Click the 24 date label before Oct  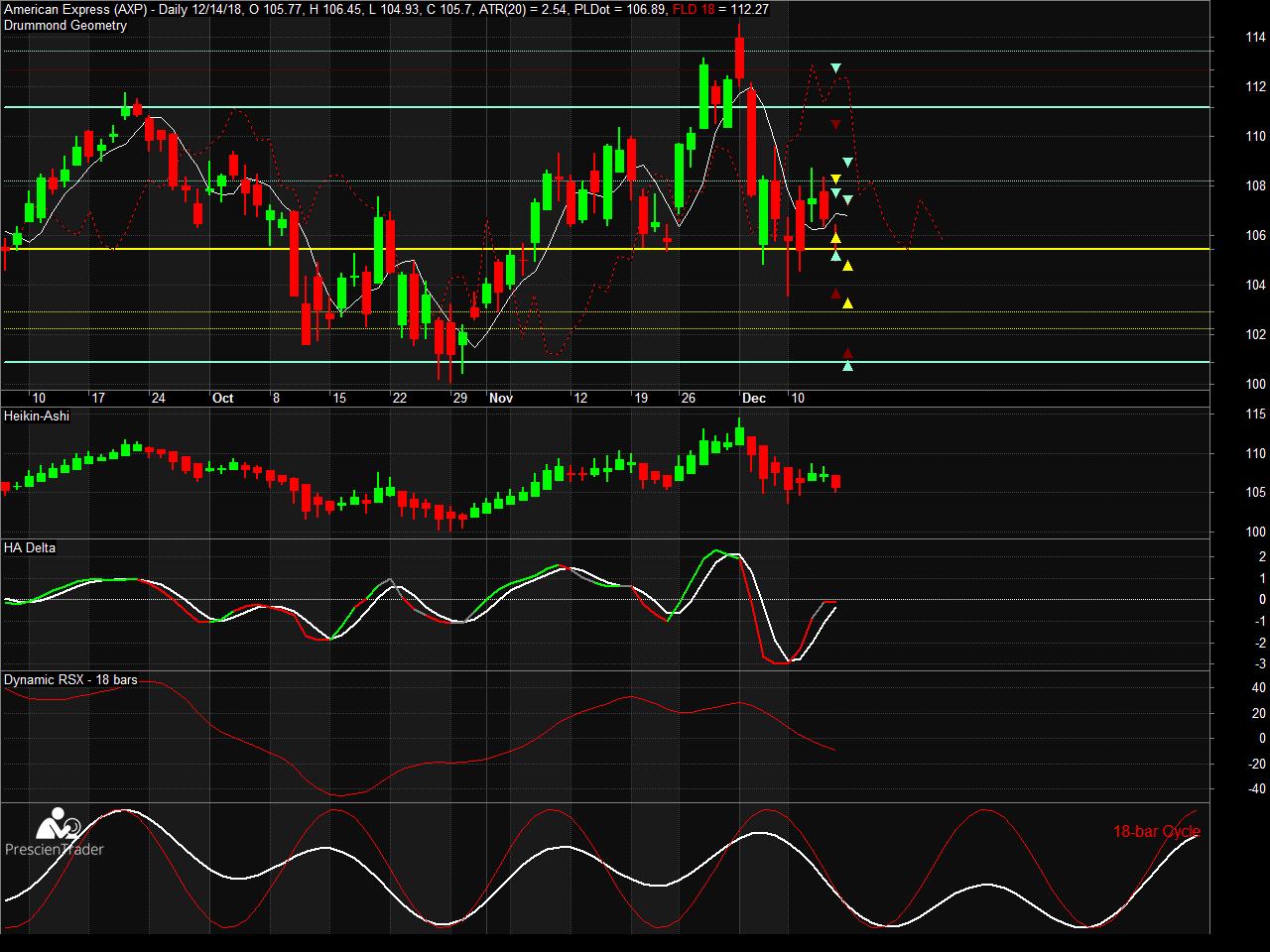(158, 398)
